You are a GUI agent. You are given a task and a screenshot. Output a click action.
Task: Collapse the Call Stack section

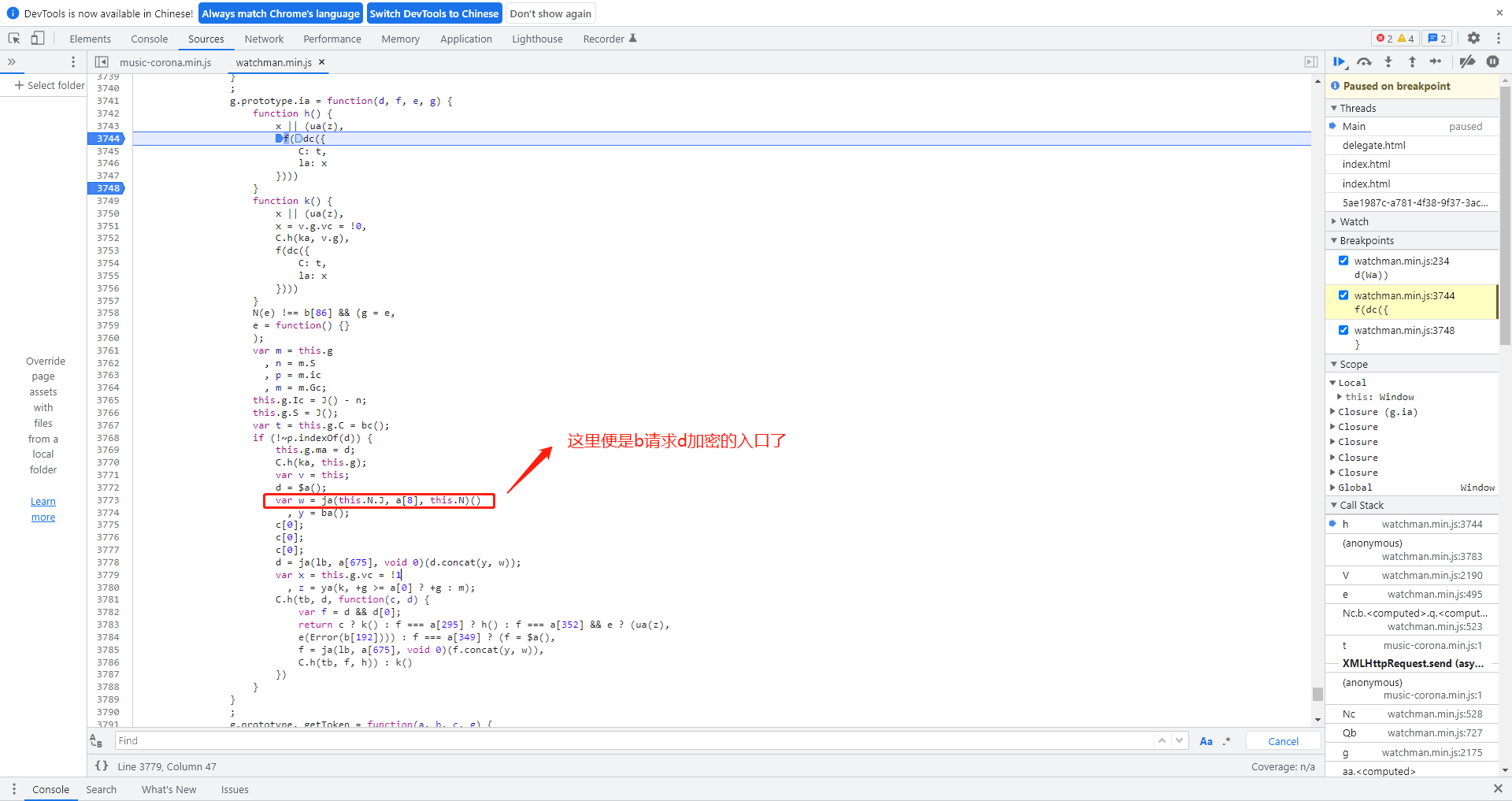click(x=1361, y=506)
